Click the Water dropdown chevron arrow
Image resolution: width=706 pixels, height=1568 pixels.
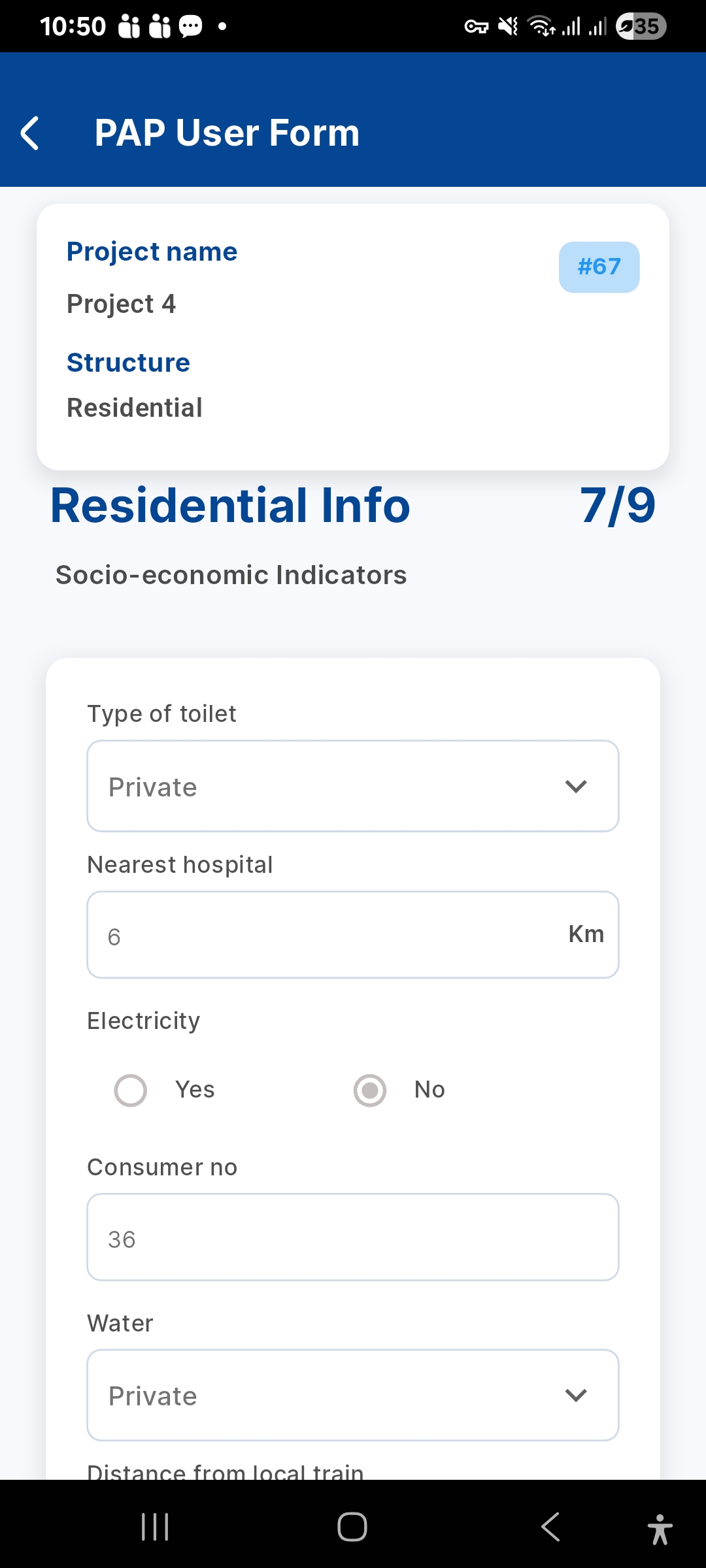[576, 1395]
